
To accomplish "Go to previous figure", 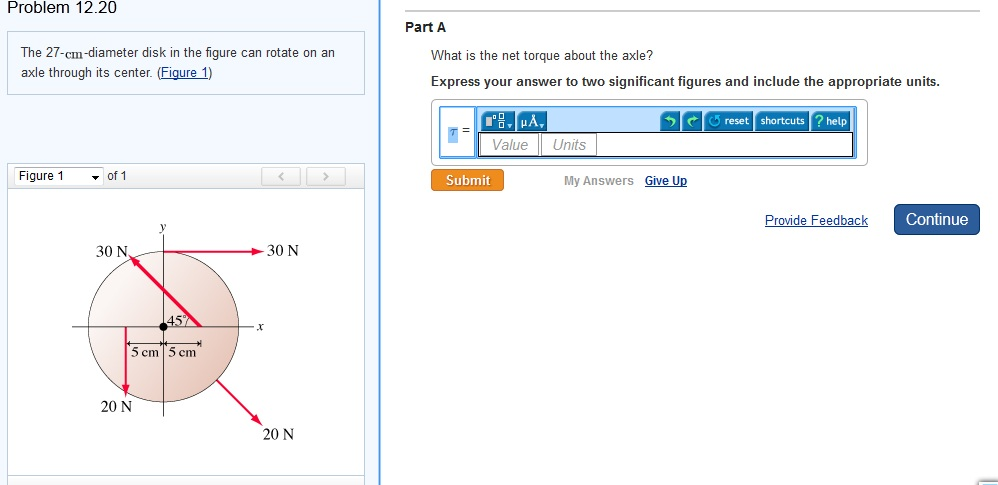I will pyautogui.click(x=282, y=177).
